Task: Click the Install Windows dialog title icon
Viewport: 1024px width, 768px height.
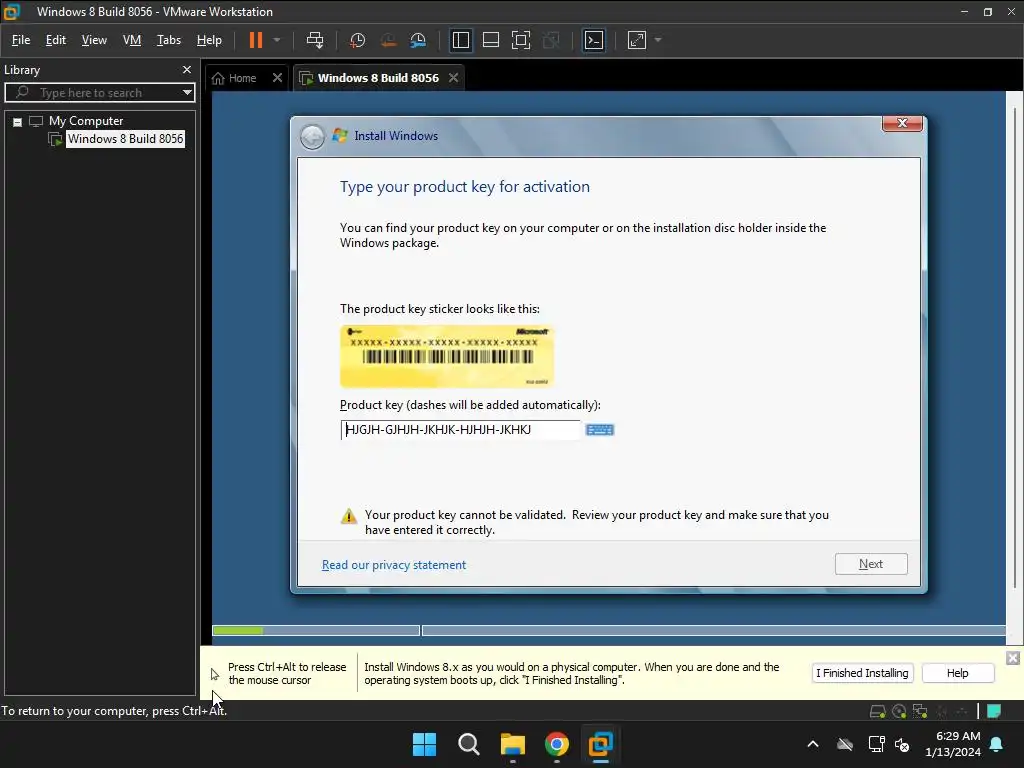Action: pyautogui.click(x=340, y=136)
